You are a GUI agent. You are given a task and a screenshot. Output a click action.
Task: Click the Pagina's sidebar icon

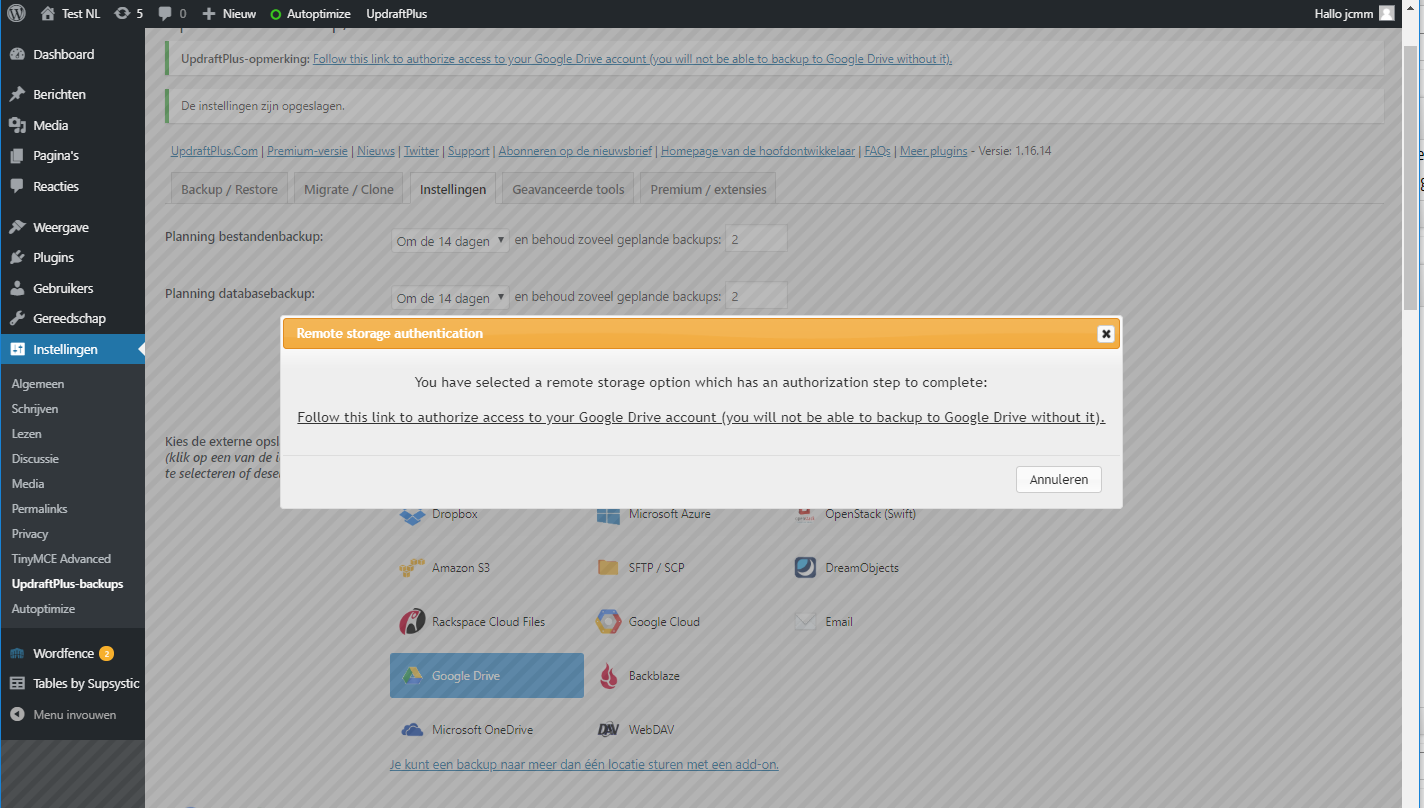click(17, 156)
